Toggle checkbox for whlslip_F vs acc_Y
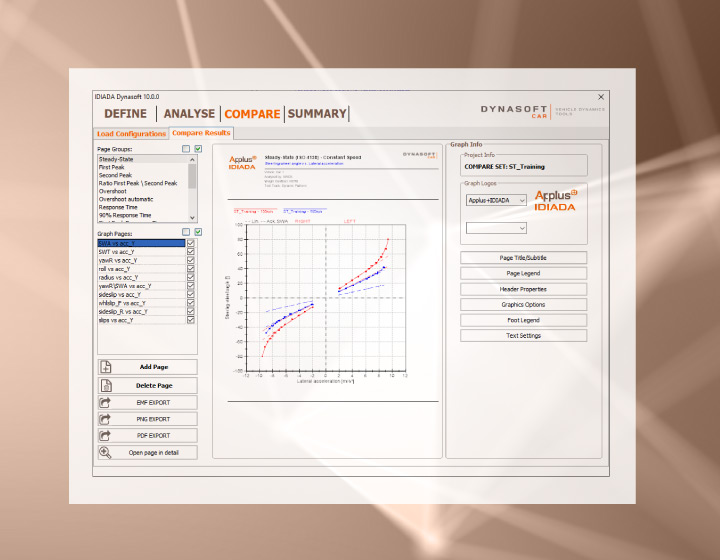The width and height of the screenshot is (720, 560). (191, 303)
